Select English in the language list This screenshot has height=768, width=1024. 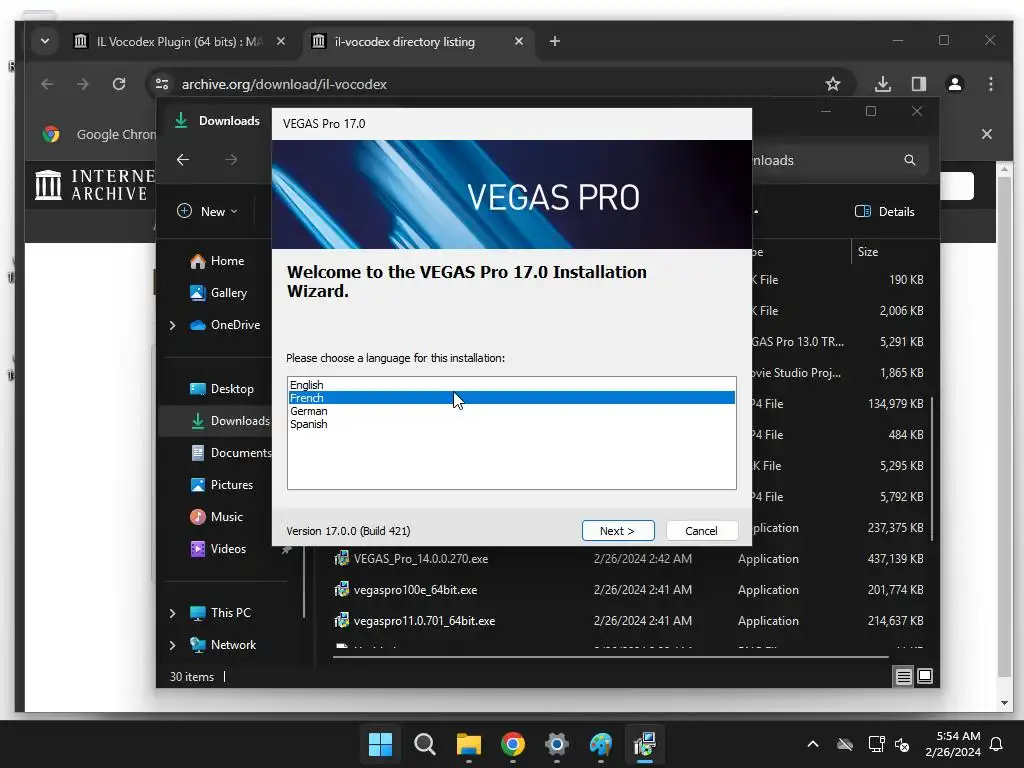(x=306, y=385)
